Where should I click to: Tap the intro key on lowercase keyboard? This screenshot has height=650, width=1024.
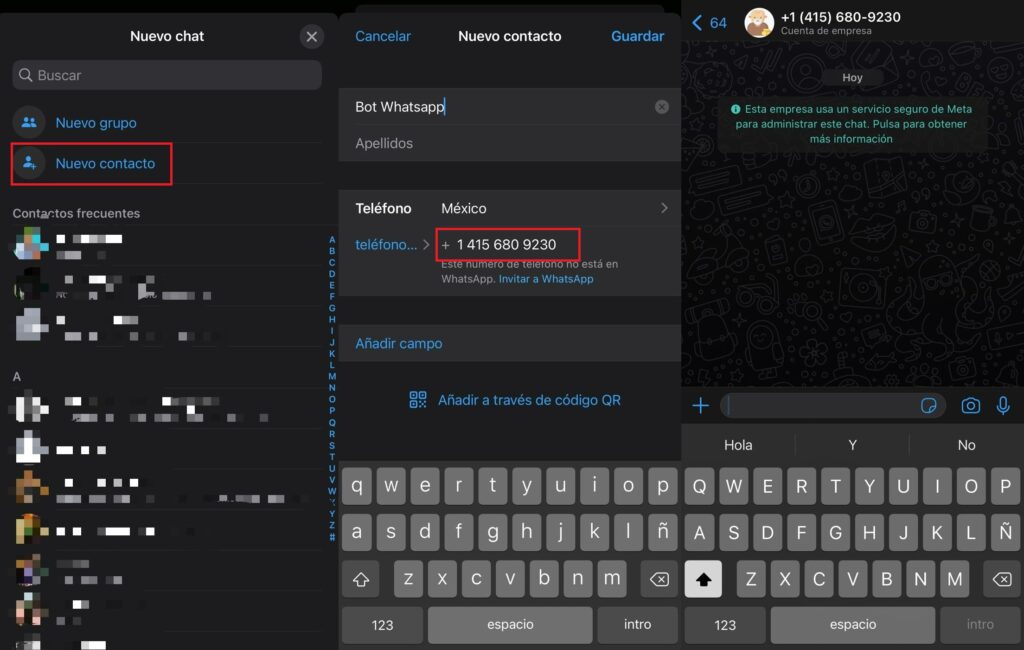[637, 625]
